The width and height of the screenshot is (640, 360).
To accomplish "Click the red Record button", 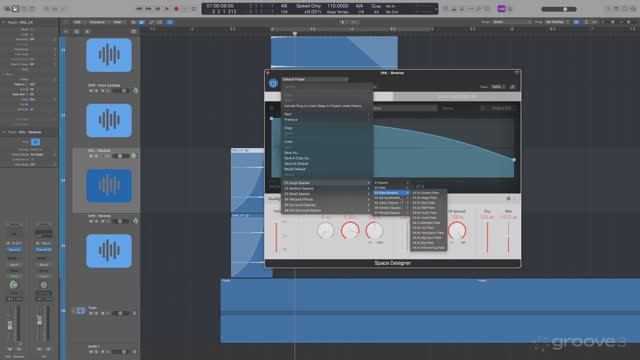I will (x=176, y=9).
